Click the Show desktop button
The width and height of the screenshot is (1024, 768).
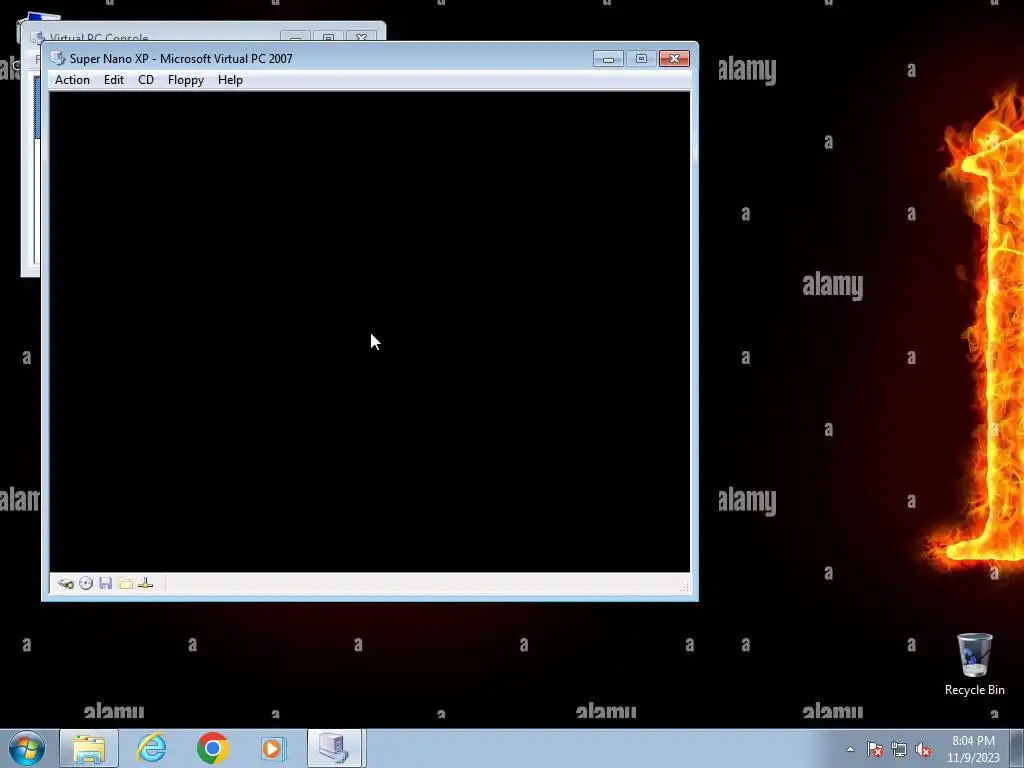pyautogui.click(x=1017, y=749)
